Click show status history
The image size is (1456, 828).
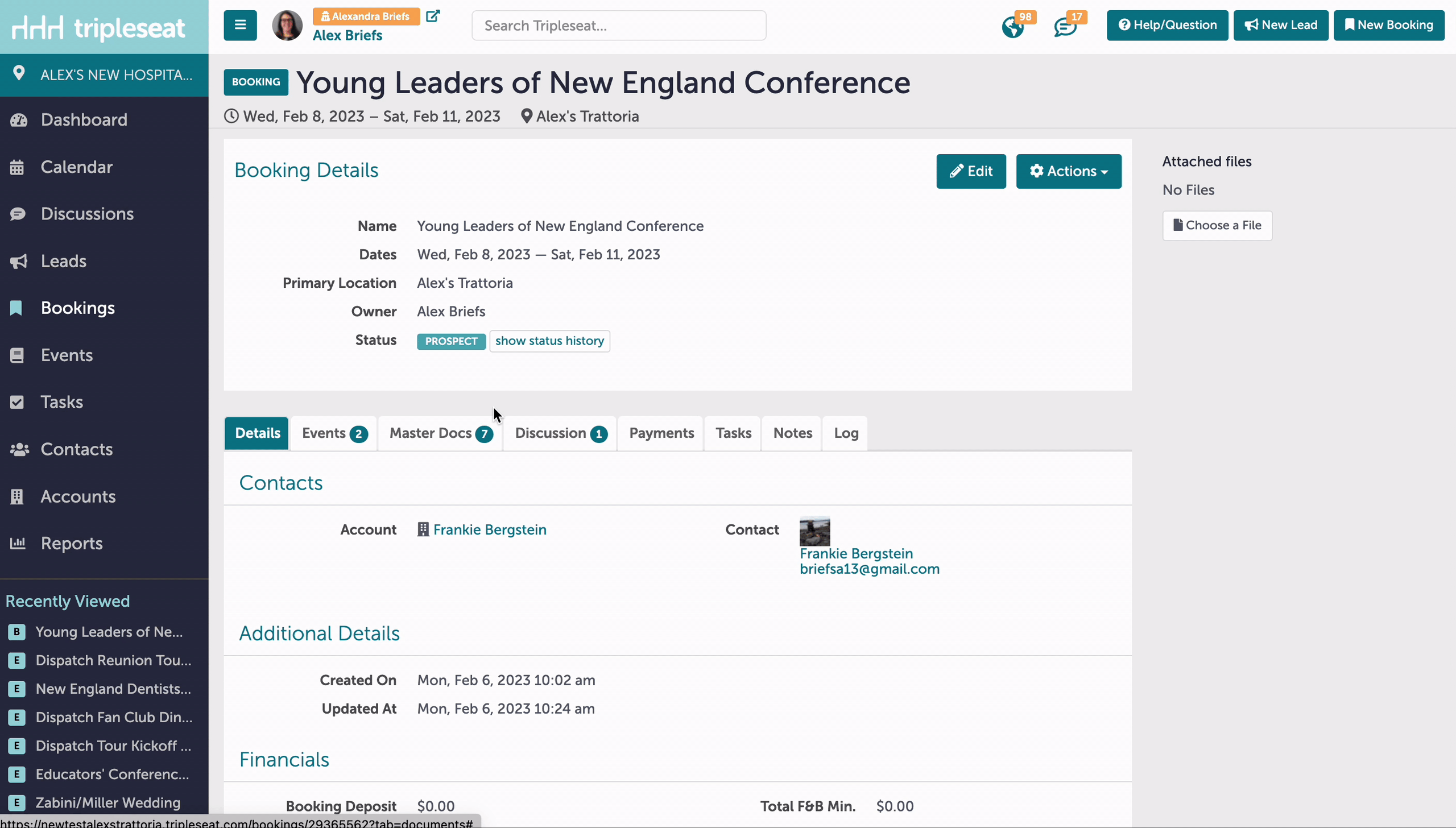point(549,341)
